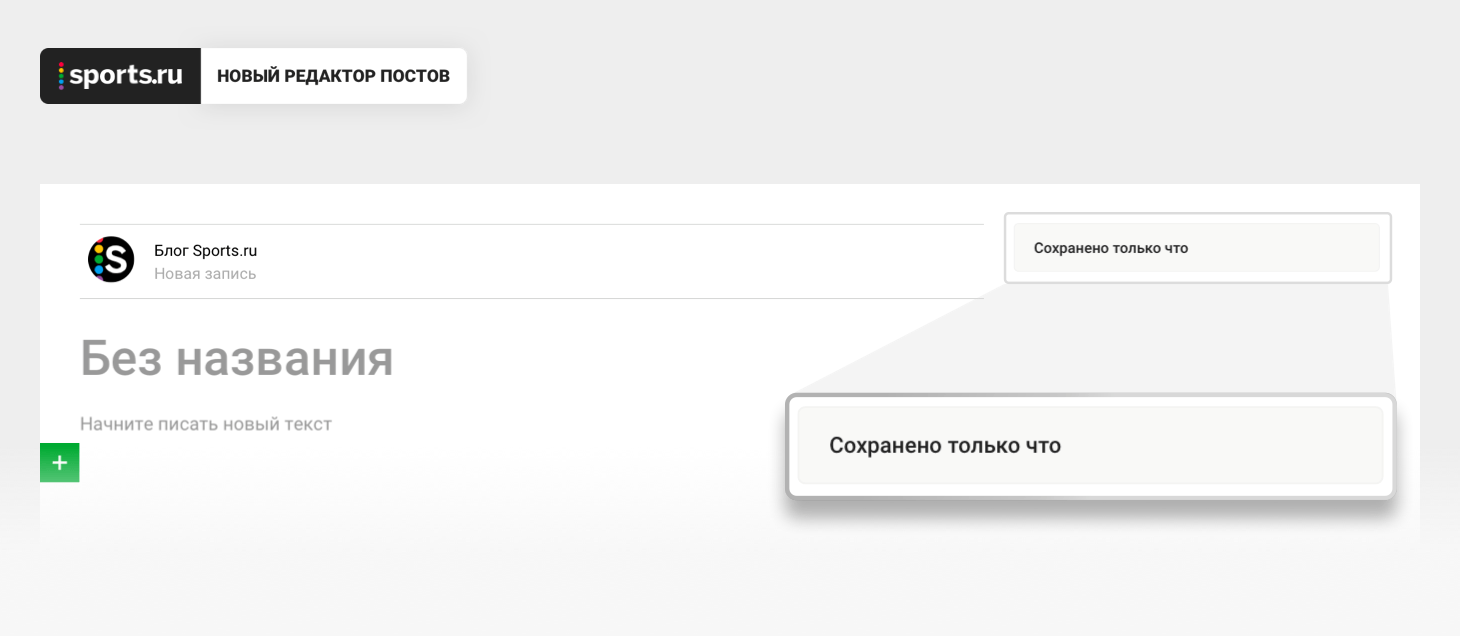
Task: Click the black circle S logo
Action: tap(111, 260)
